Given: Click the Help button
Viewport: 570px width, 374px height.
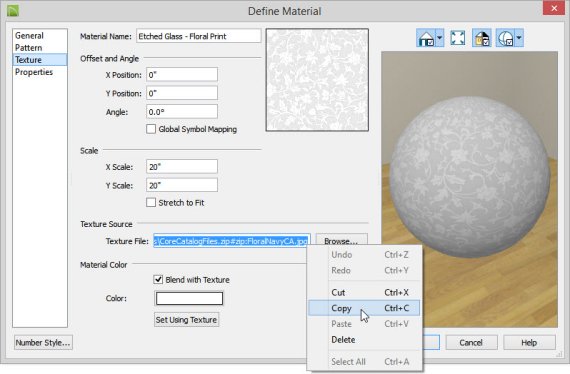Looking at the screenshot, I should point(529,343).
